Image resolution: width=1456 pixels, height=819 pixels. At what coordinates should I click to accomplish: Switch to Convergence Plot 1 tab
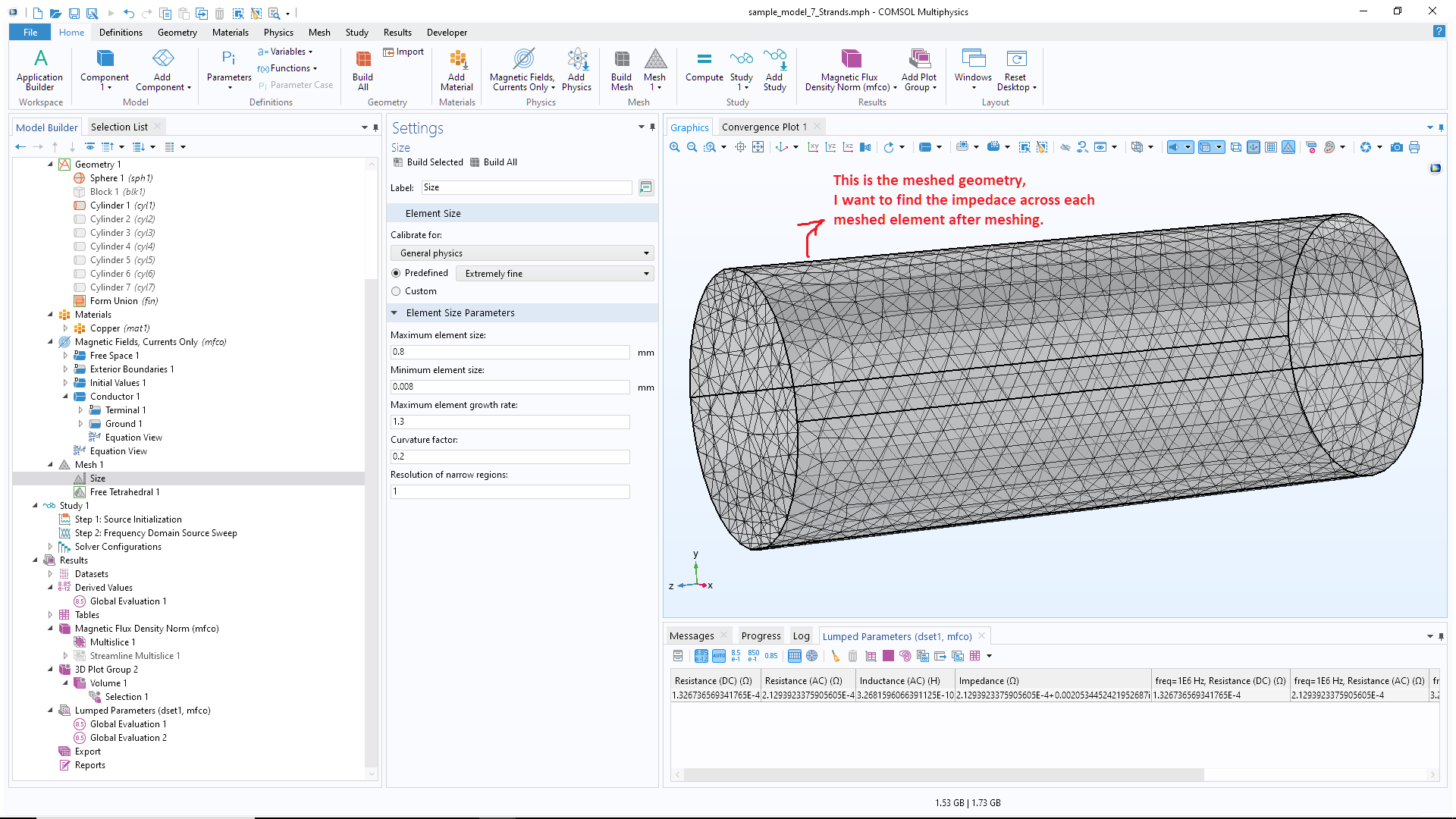tap(764, 127)
